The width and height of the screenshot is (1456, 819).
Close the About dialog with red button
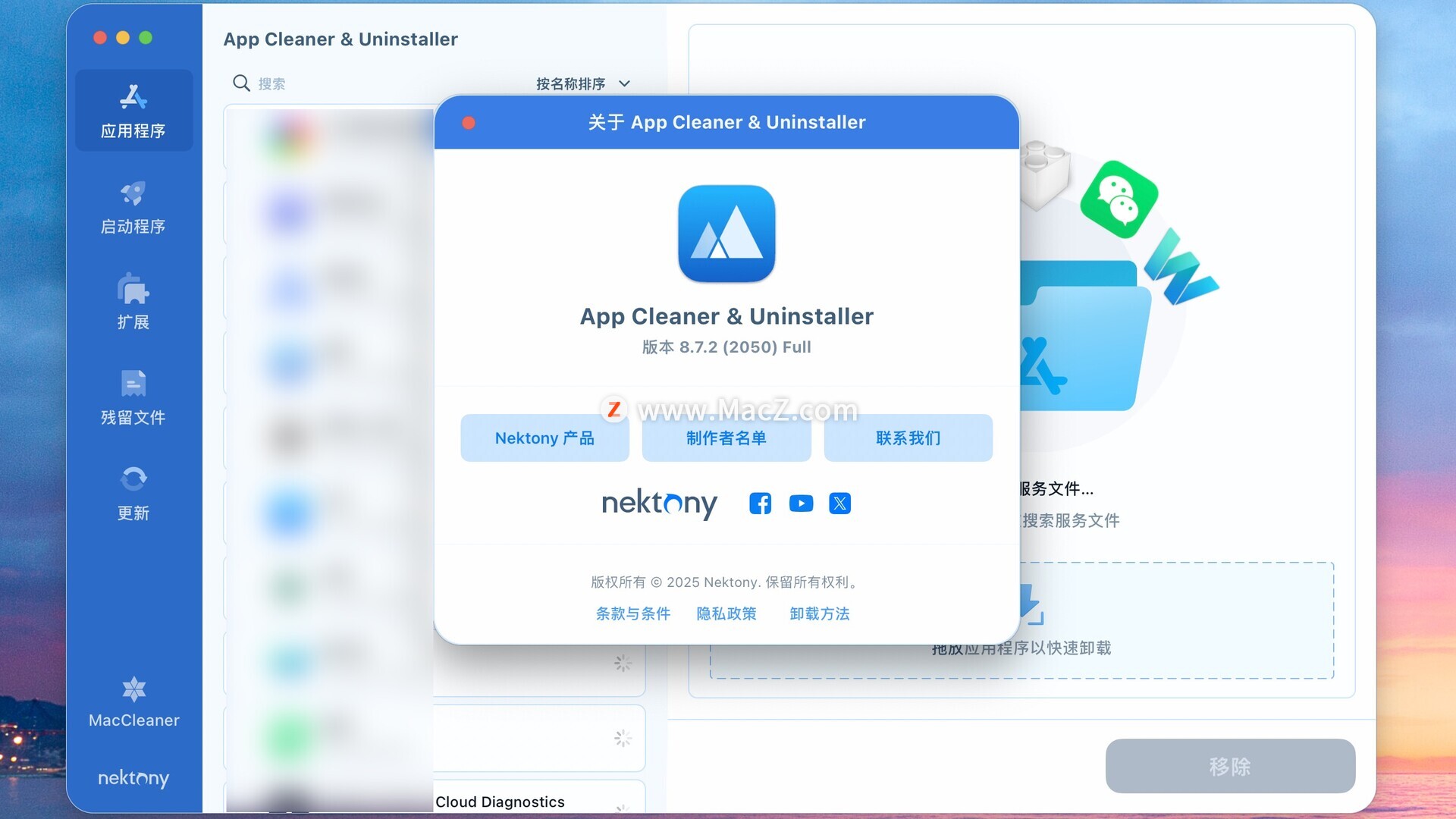coord(469,123)
